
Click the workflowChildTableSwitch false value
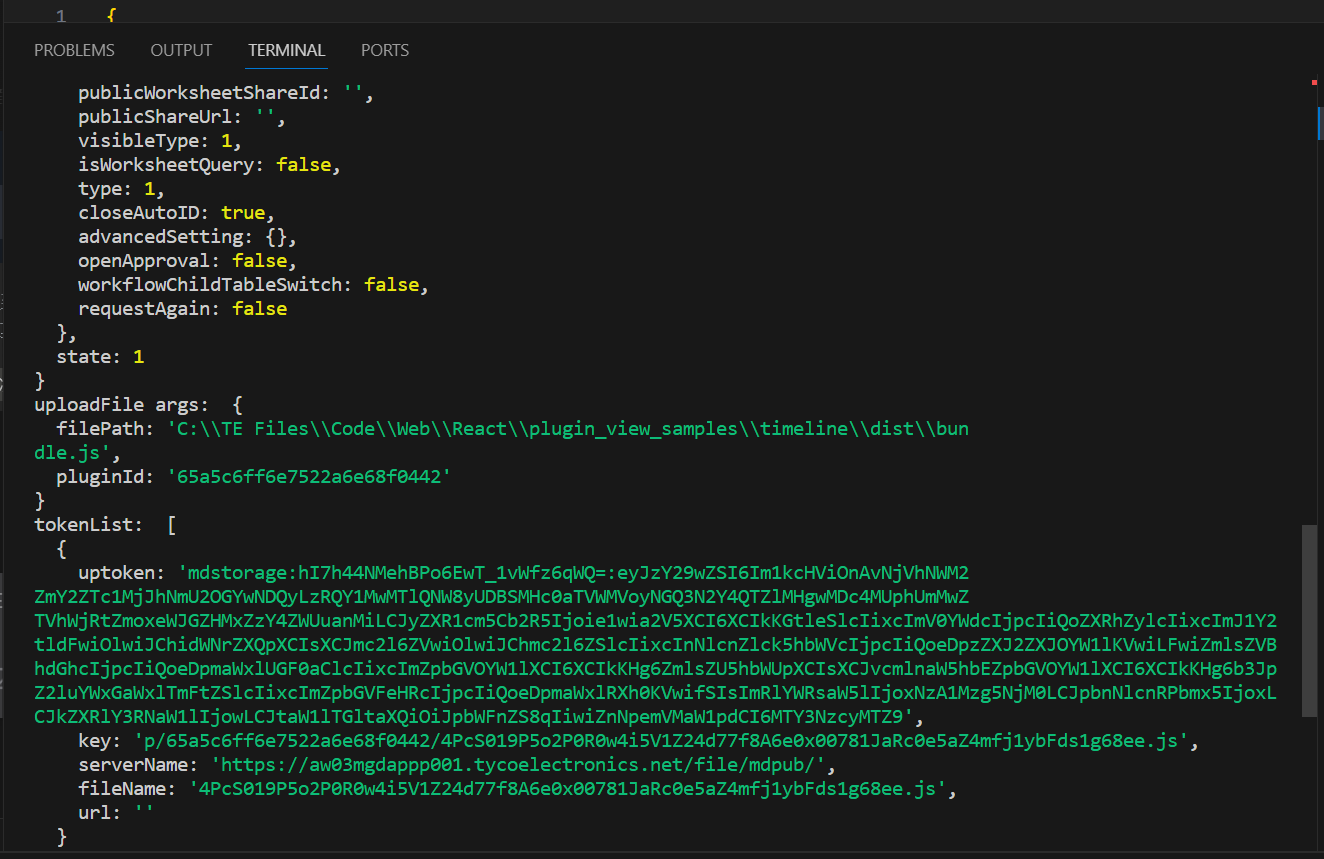[x=391, y=285]
